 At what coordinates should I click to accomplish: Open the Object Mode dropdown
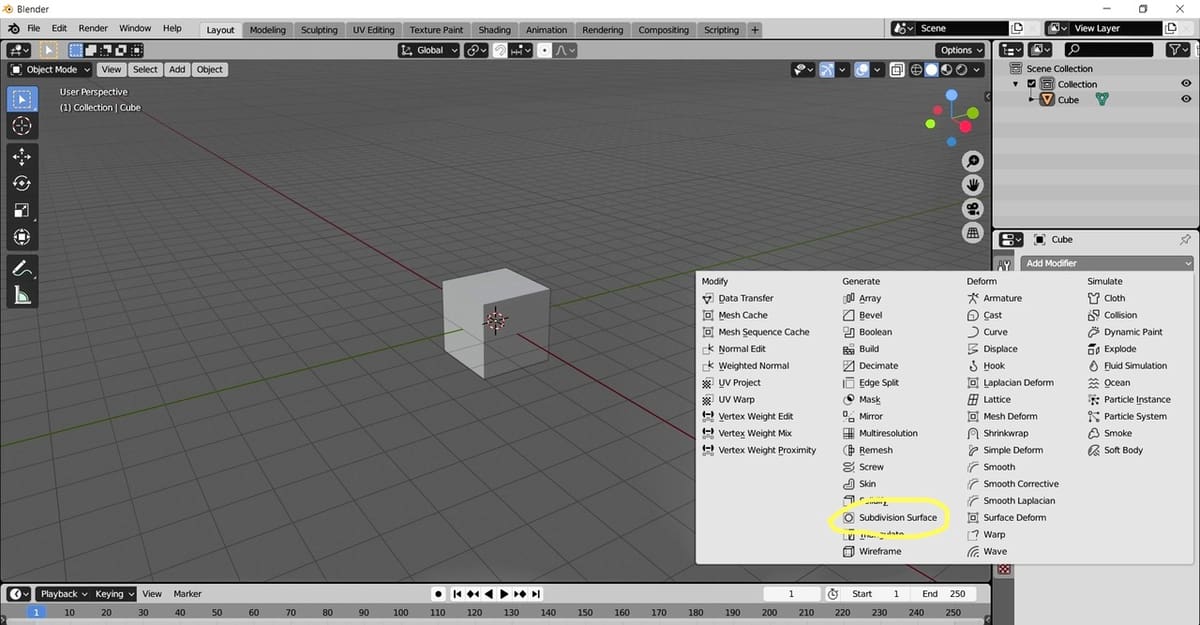click(x=50, y=70)
